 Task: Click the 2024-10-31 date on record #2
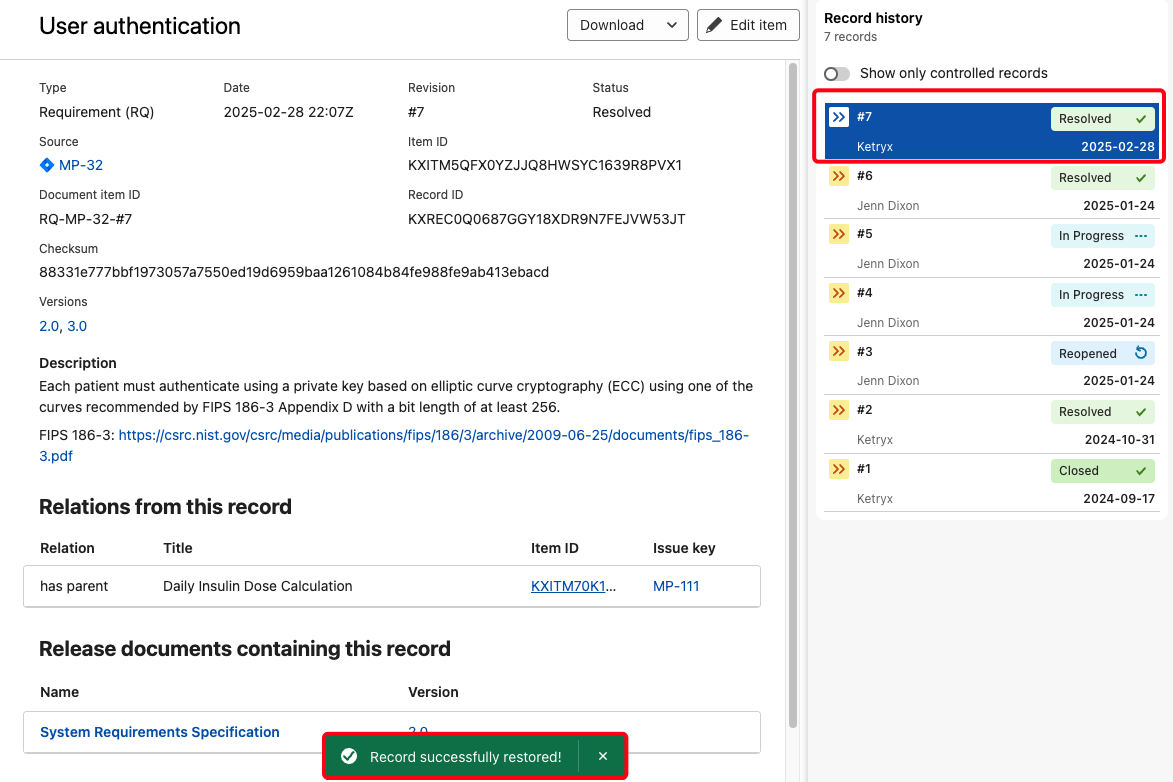pos(1119,440)
